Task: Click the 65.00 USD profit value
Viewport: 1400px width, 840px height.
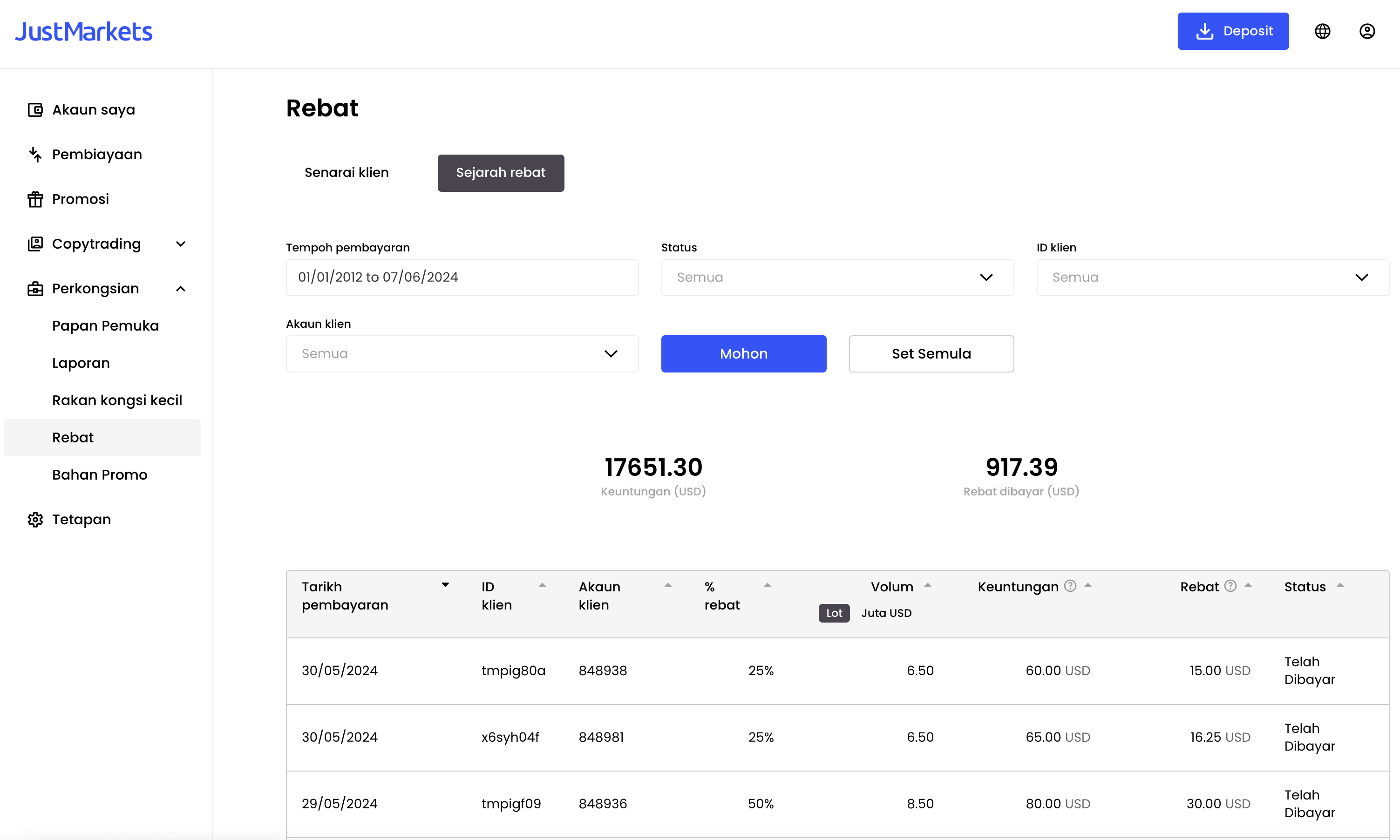Action: 1058,737
